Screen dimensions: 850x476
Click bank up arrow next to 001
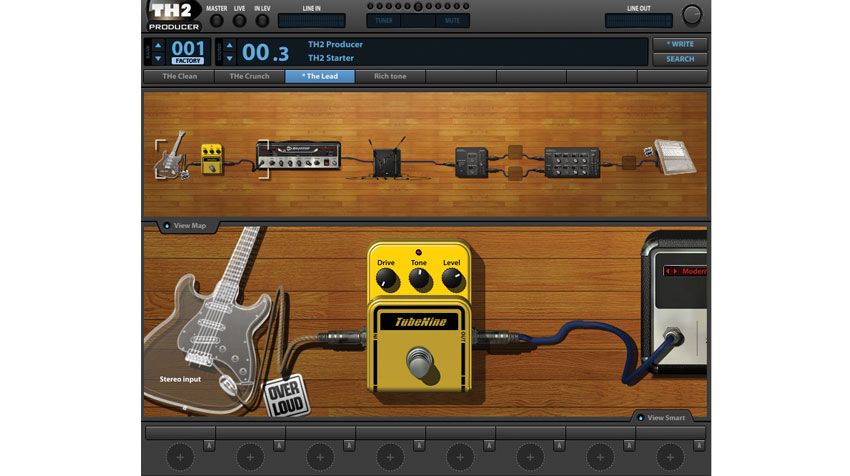(158, 45)
